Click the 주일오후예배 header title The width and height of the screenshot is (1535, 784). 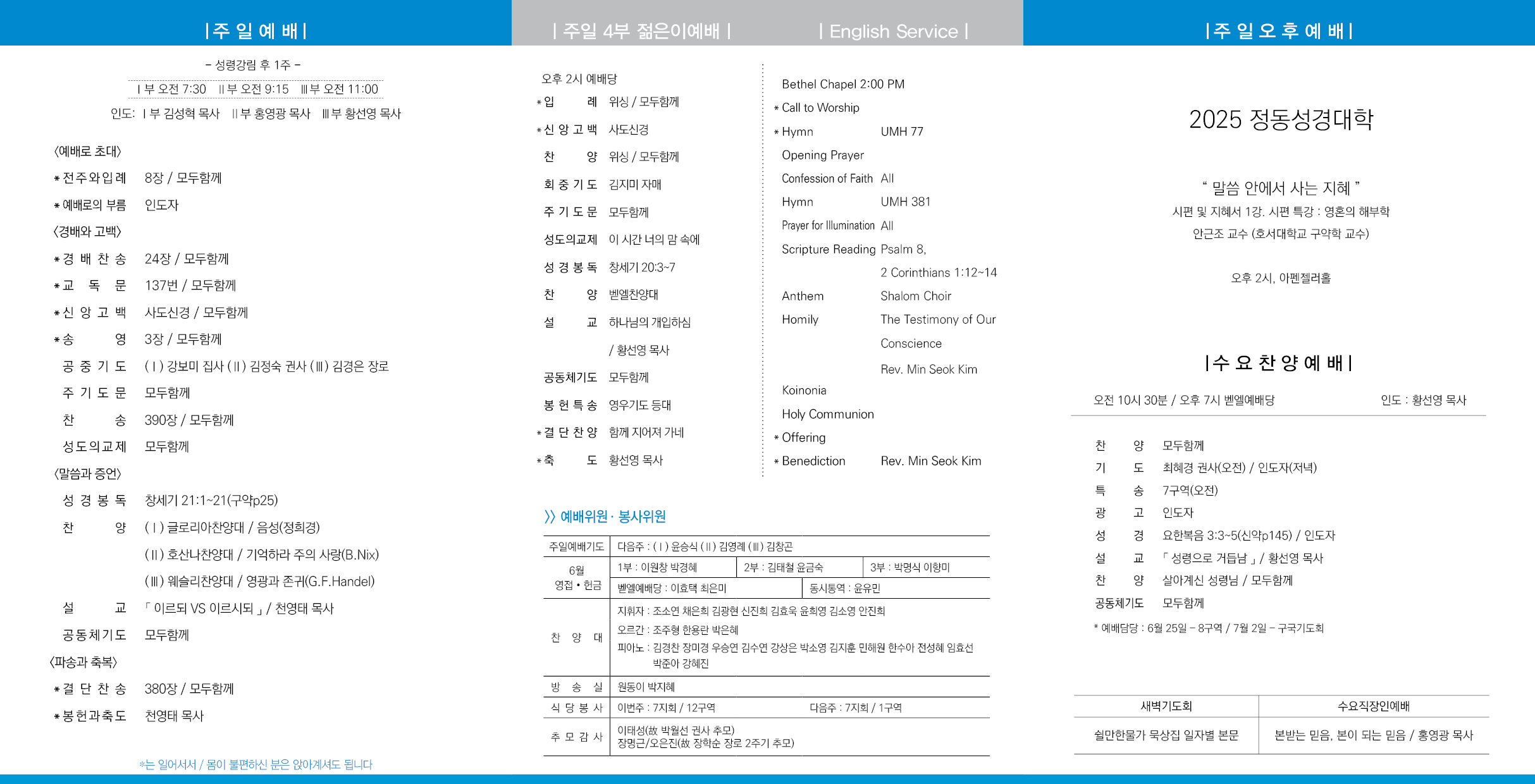click(1278, 30)
